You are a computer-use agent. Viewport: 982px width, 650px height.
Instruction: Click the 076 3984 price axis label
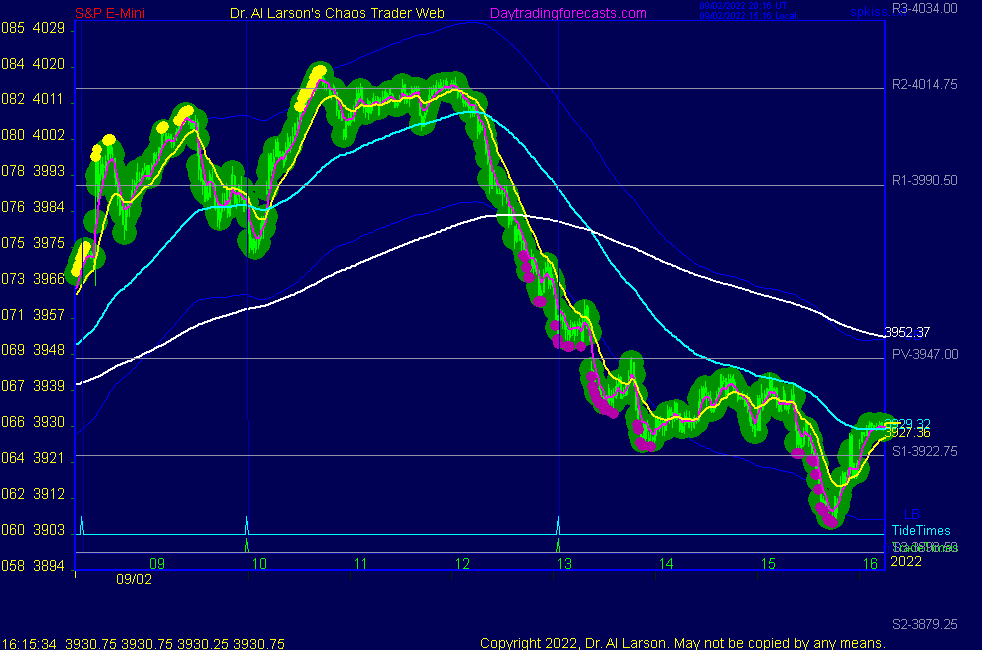33,207
